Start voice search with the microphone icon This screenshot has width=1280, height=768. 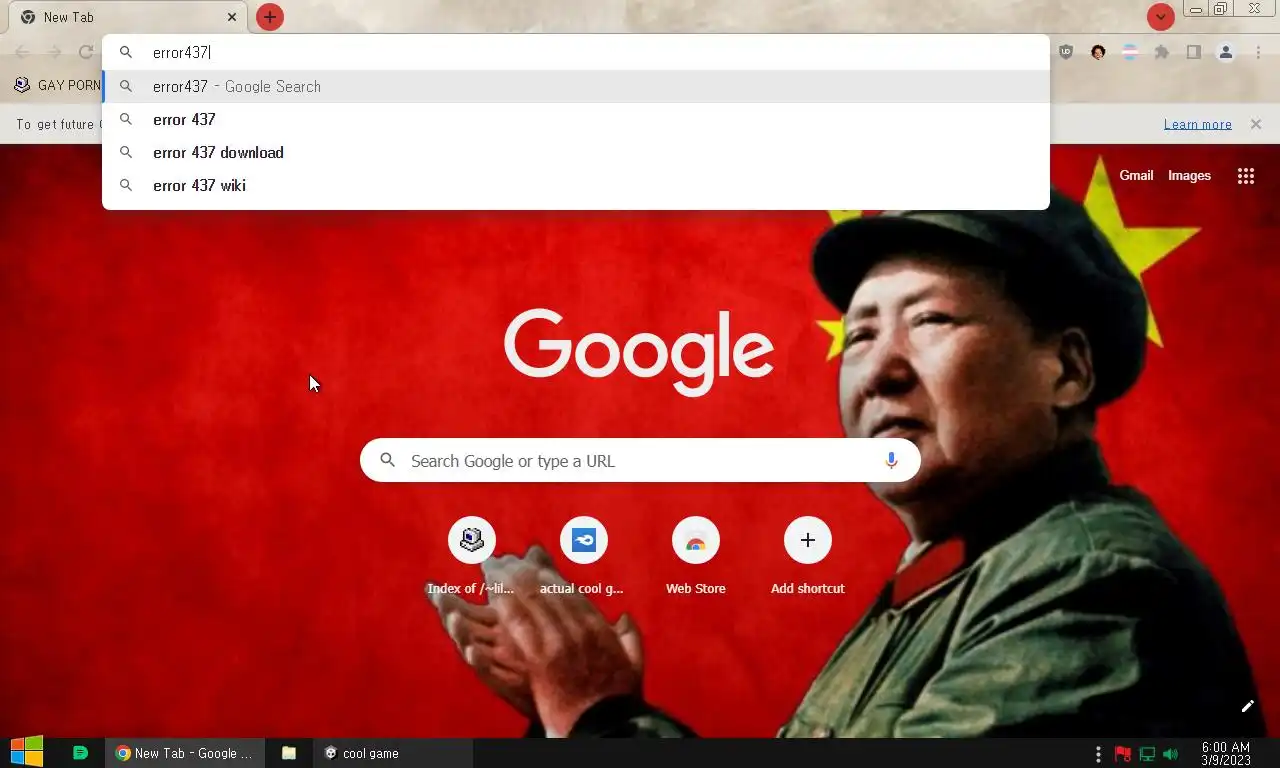coord(891,460)
